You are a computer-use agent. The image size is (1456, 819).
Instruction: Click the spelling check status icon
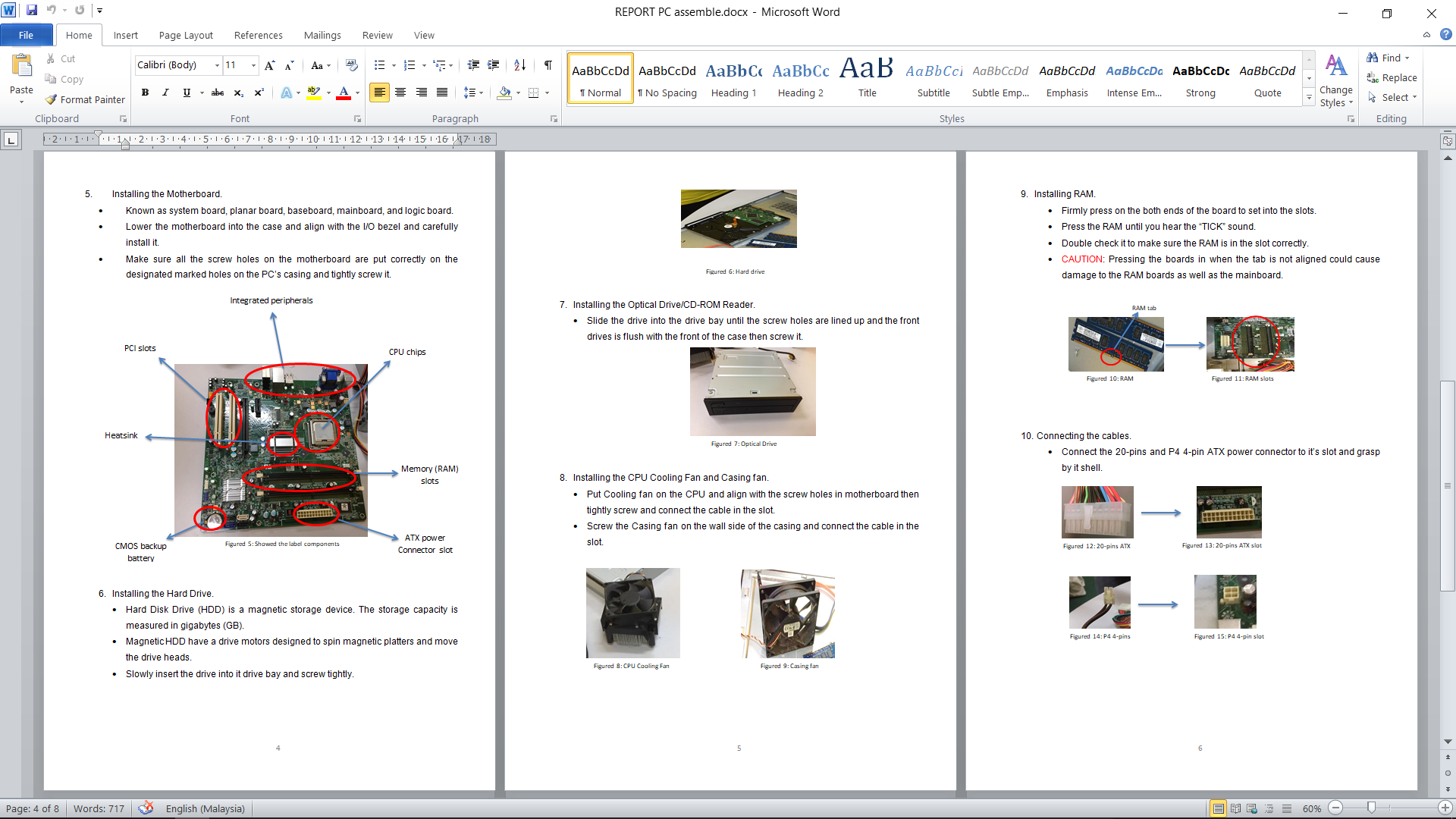[146, 808]
